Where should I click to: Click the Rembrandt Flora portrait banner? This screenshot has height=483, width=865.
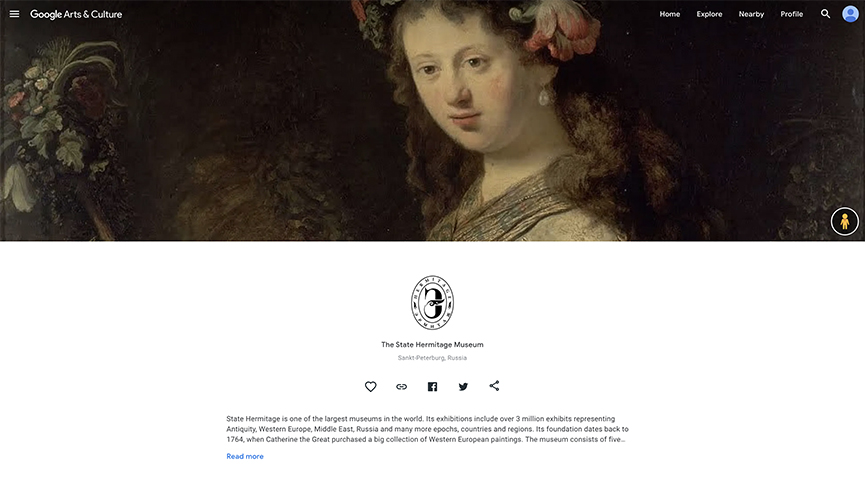432,120
